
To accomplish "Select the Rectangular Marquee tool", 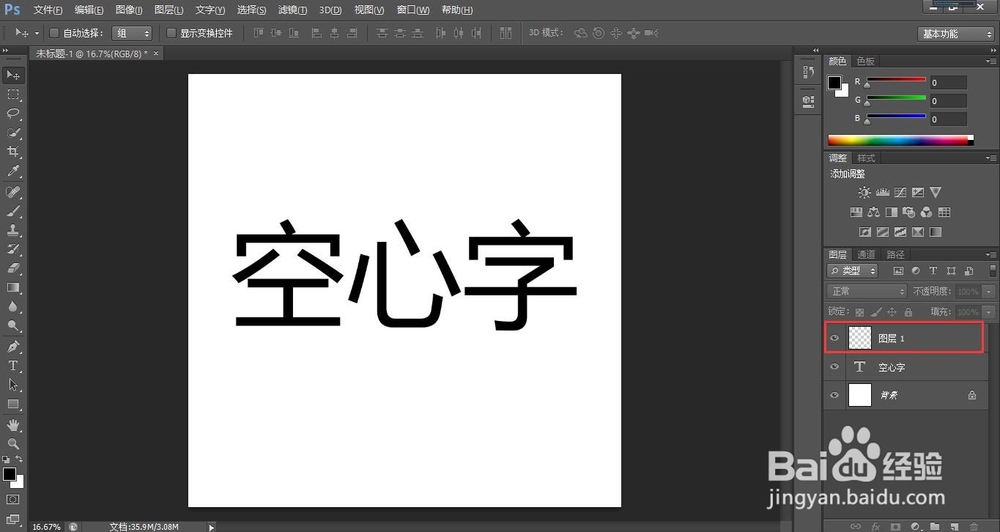I will (13, 94).
